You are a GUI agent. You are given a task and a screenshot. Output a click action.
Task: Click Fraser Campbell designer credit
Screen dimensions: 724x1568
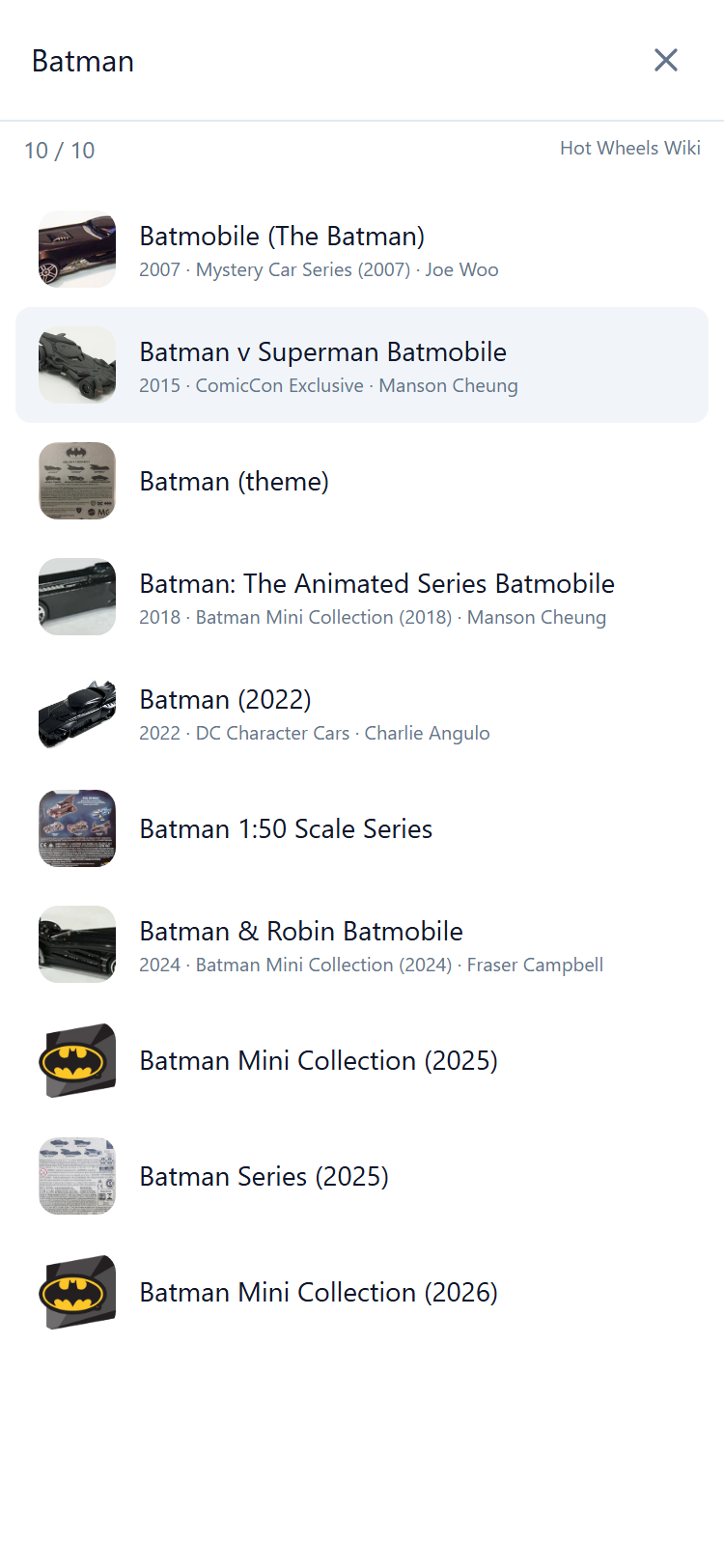(535, 965)
